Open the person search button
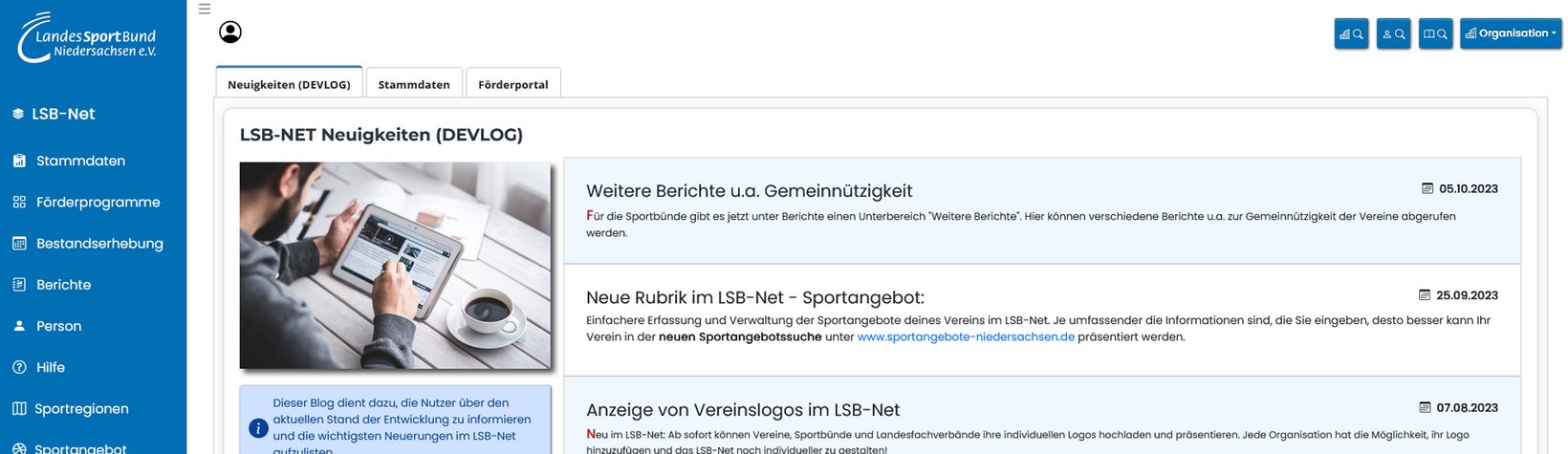 pyautogui.click(x=1393, y=33)
